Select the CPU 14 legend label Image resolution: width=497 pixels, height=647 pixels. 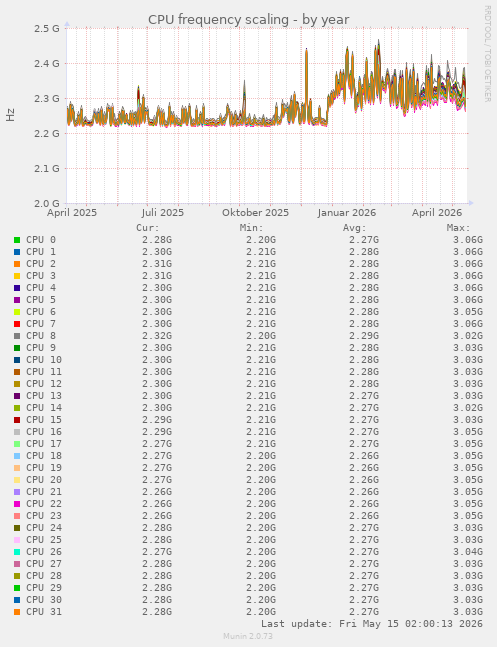[x=44, y=407]
